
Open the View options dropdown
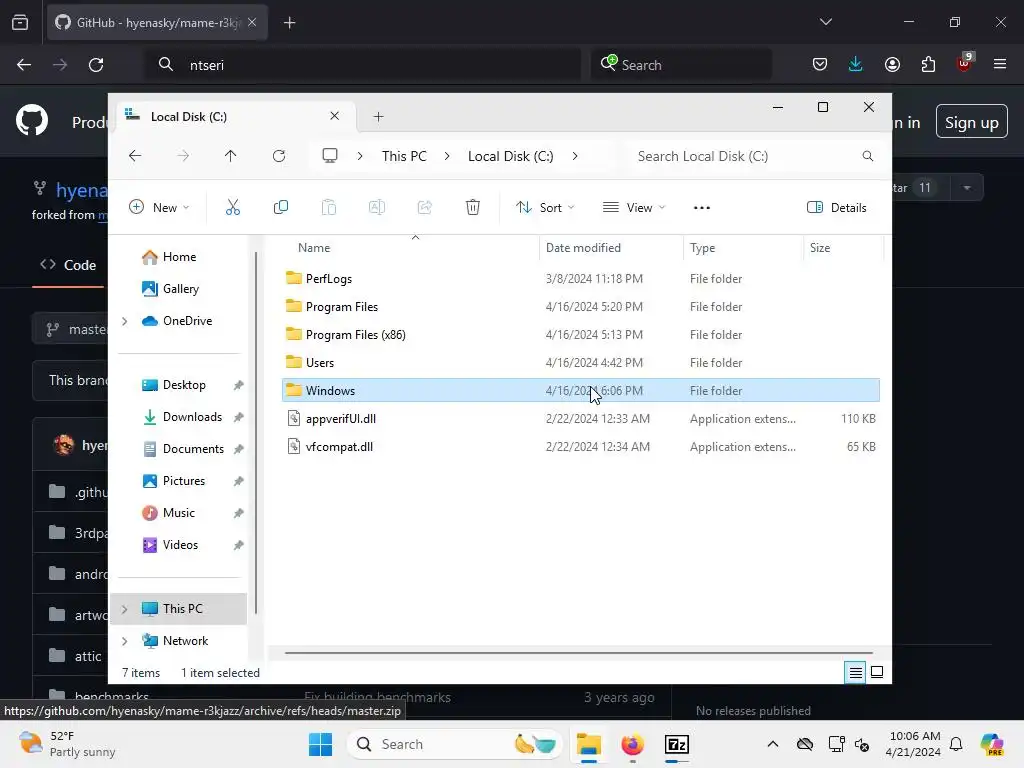click(x=633, y=208)
